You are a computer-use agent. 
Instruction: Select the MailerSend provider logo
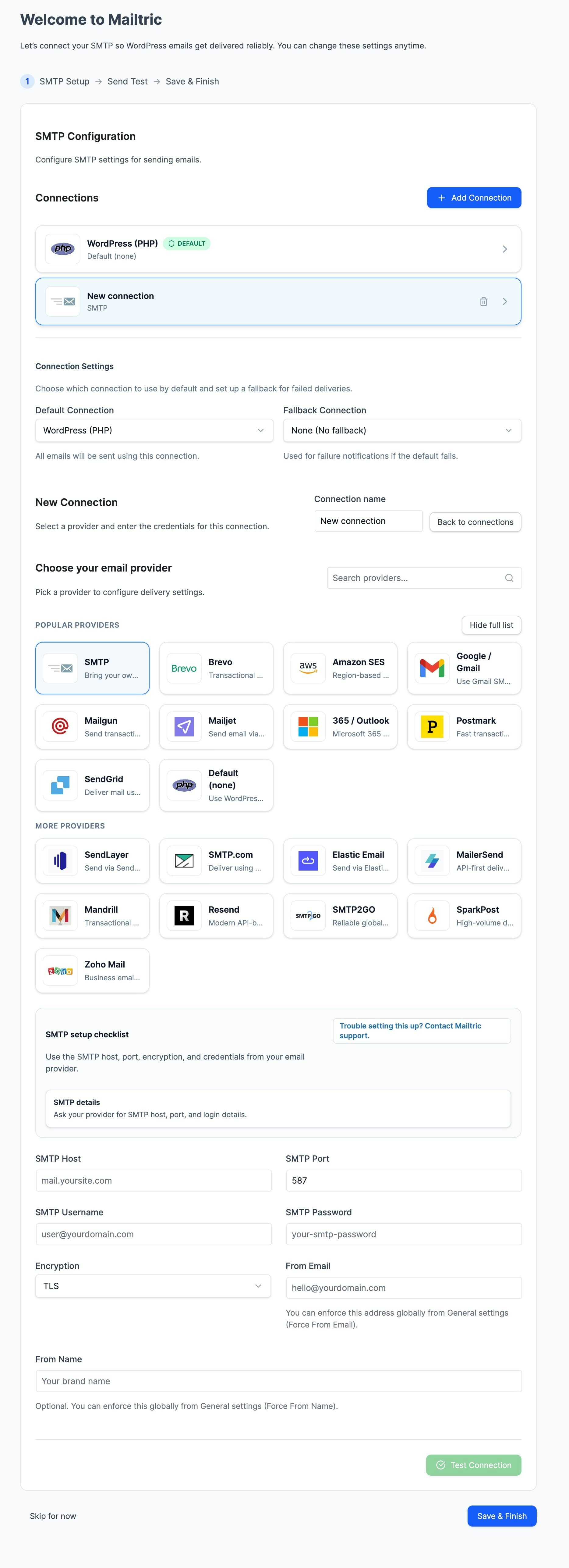tap(432, 861)
